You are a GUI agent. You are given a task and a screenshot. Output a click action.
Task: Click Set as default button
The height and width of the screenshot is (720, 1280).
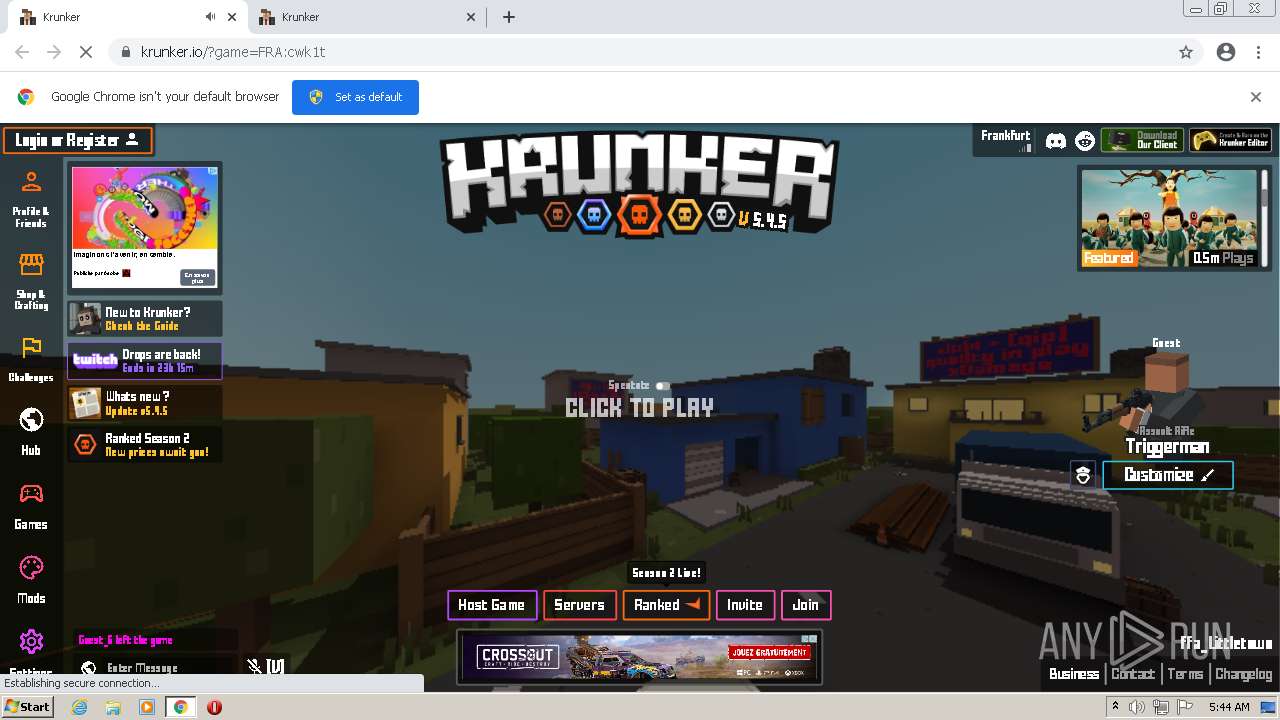[x=355, y=97]
